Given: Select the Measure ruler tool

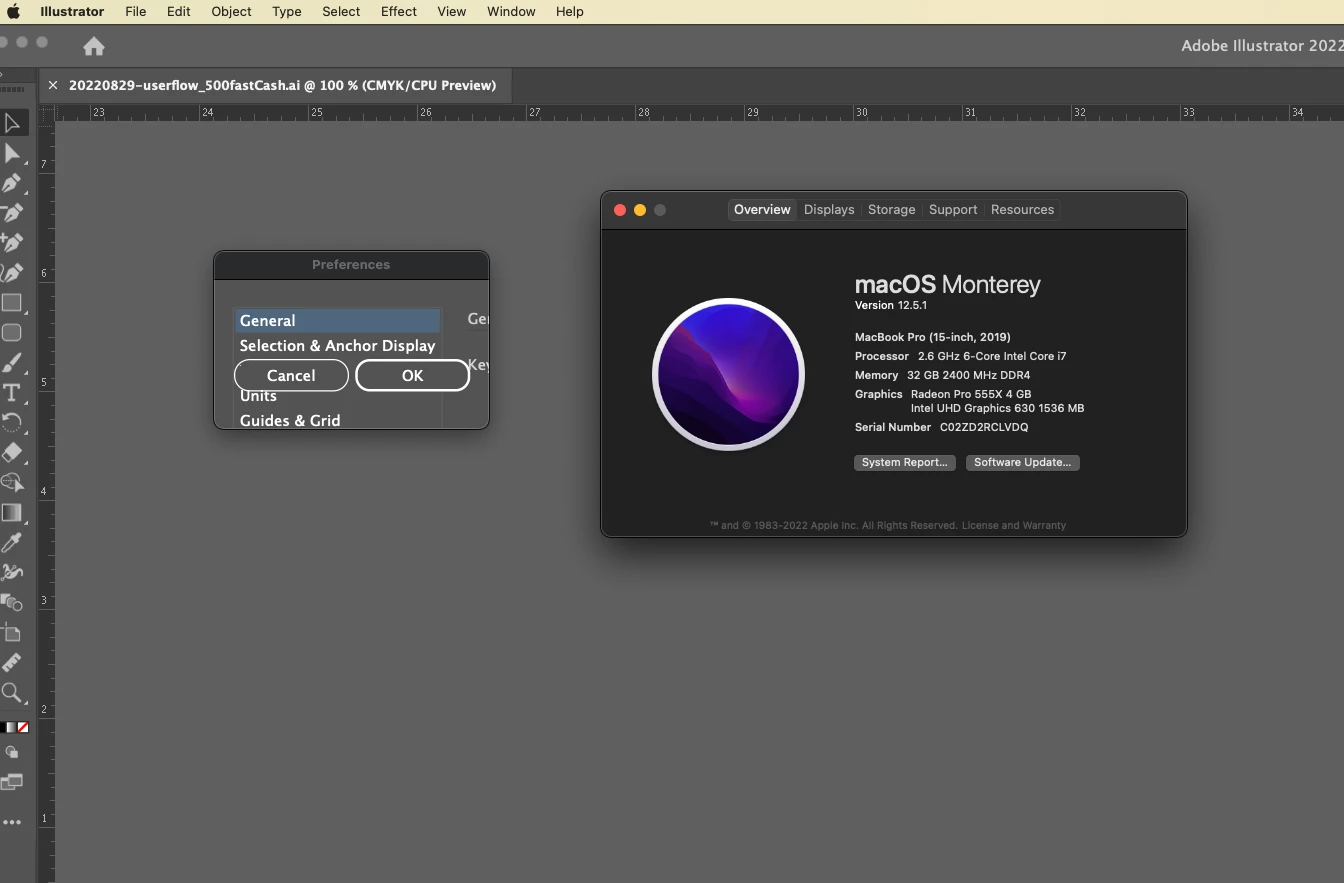Looking at the screenshot, I should (12, 662).
